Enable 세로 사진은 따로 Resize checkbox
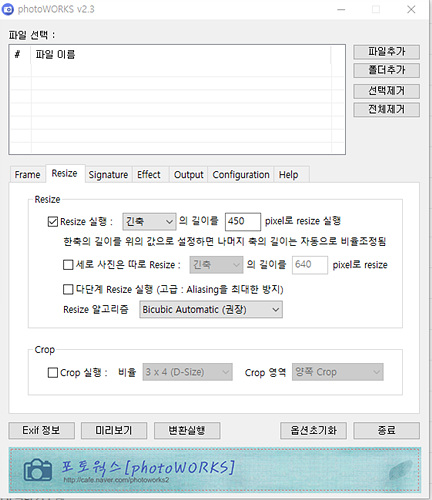 tap(68, 265)
